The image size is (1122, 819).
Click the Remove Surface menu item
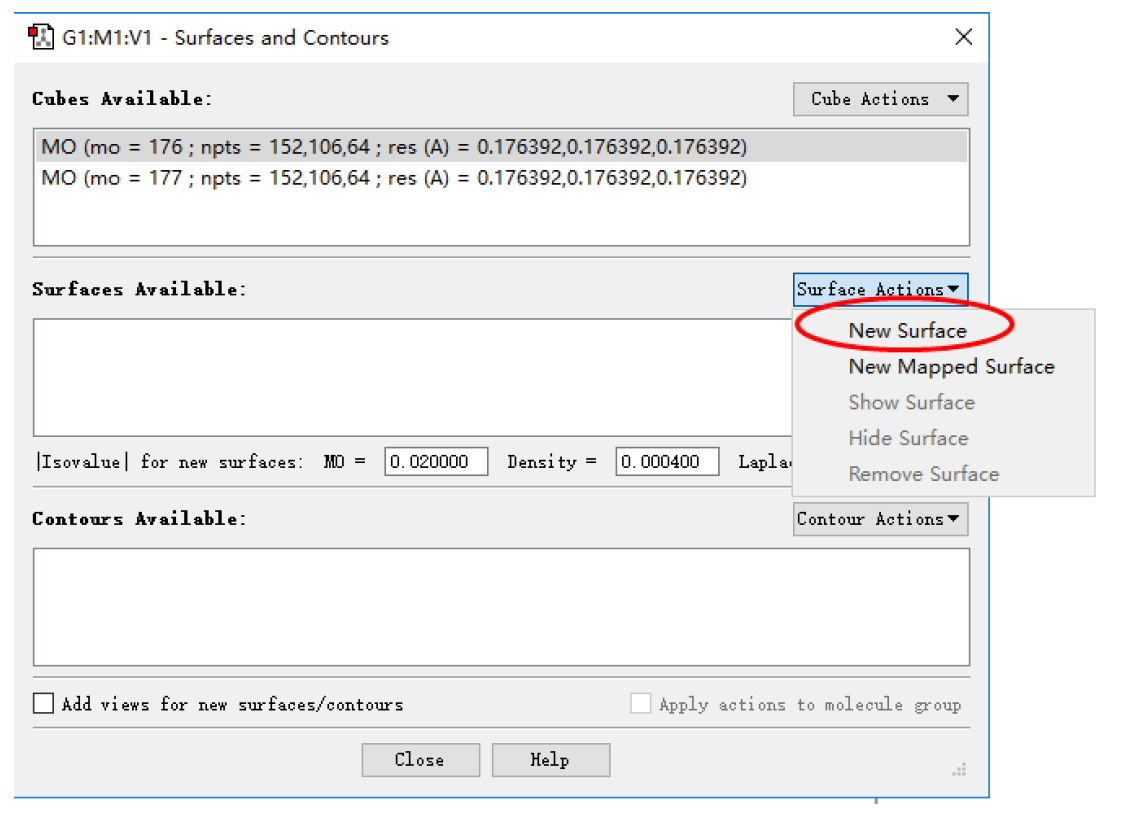[x=923, y=474]
